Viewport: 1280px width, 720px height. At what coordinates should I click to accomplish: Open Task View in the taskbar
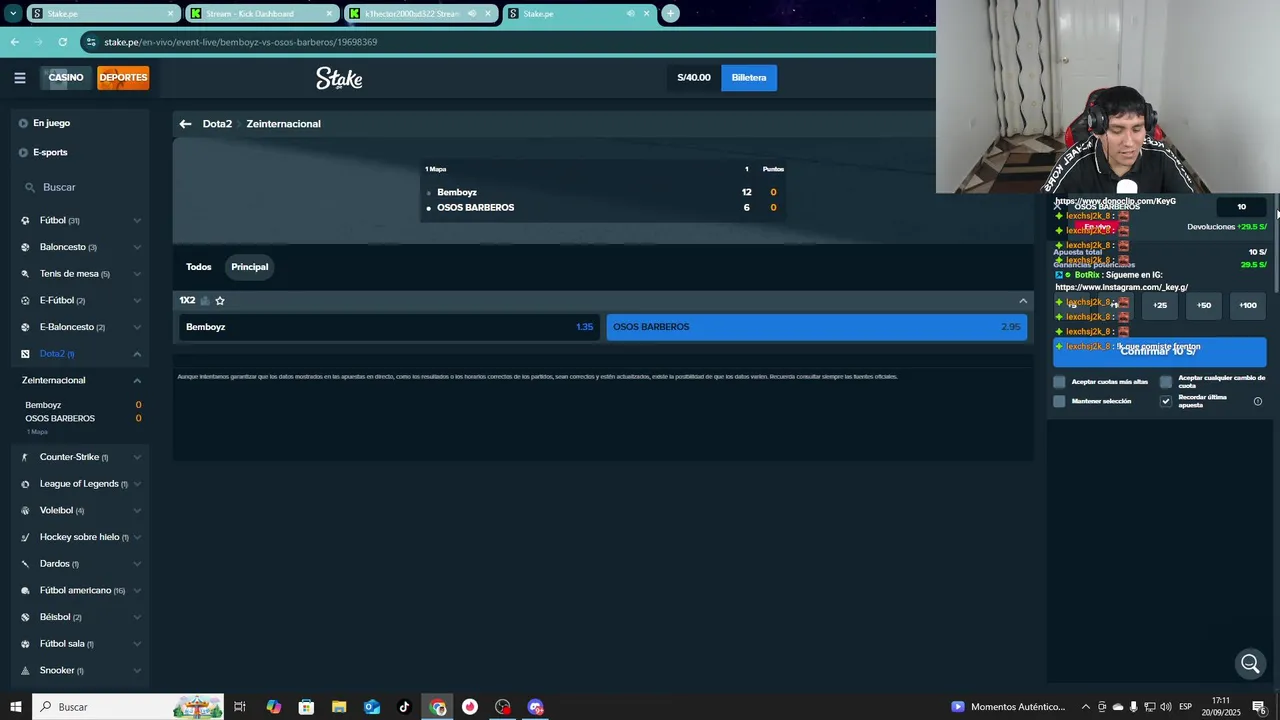point(240,707)
